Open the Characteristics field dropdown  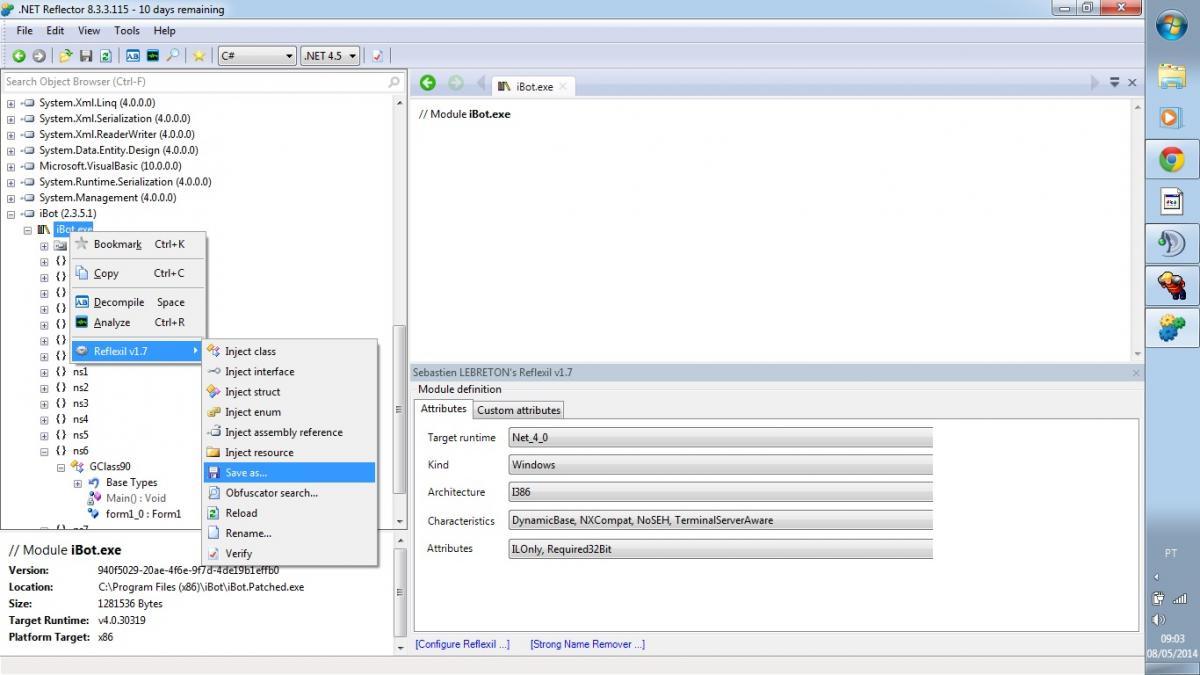[720, 521]
